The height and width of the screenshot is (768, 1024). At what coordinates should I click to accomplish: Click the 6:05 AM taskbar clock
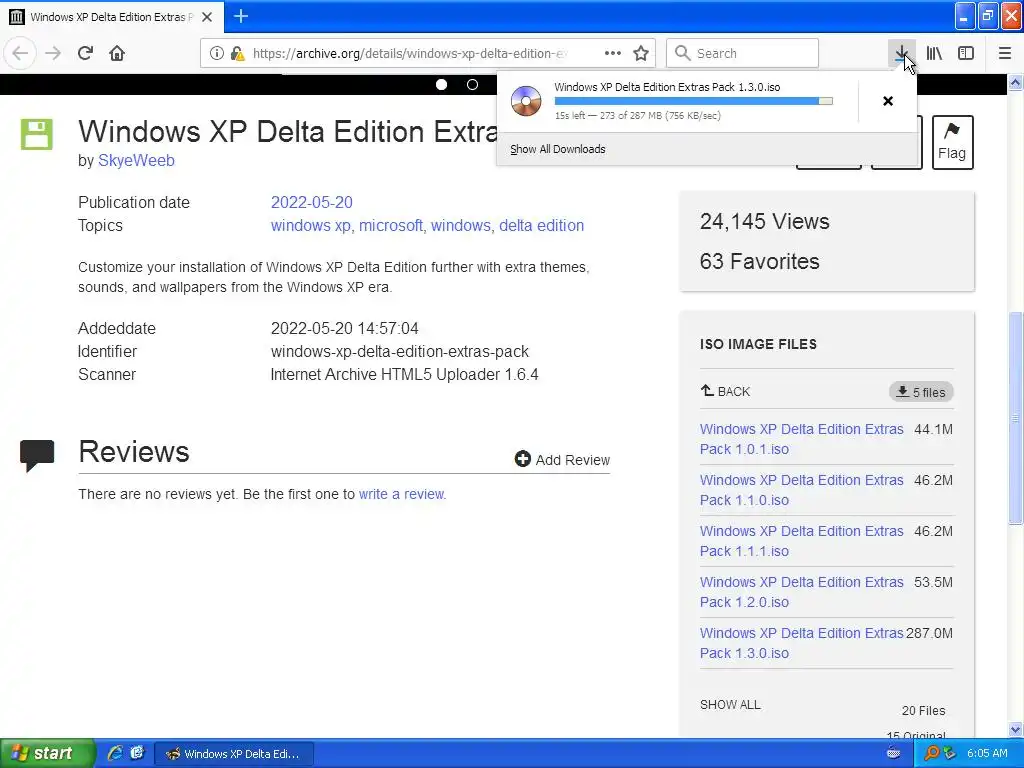click(987, 753)
